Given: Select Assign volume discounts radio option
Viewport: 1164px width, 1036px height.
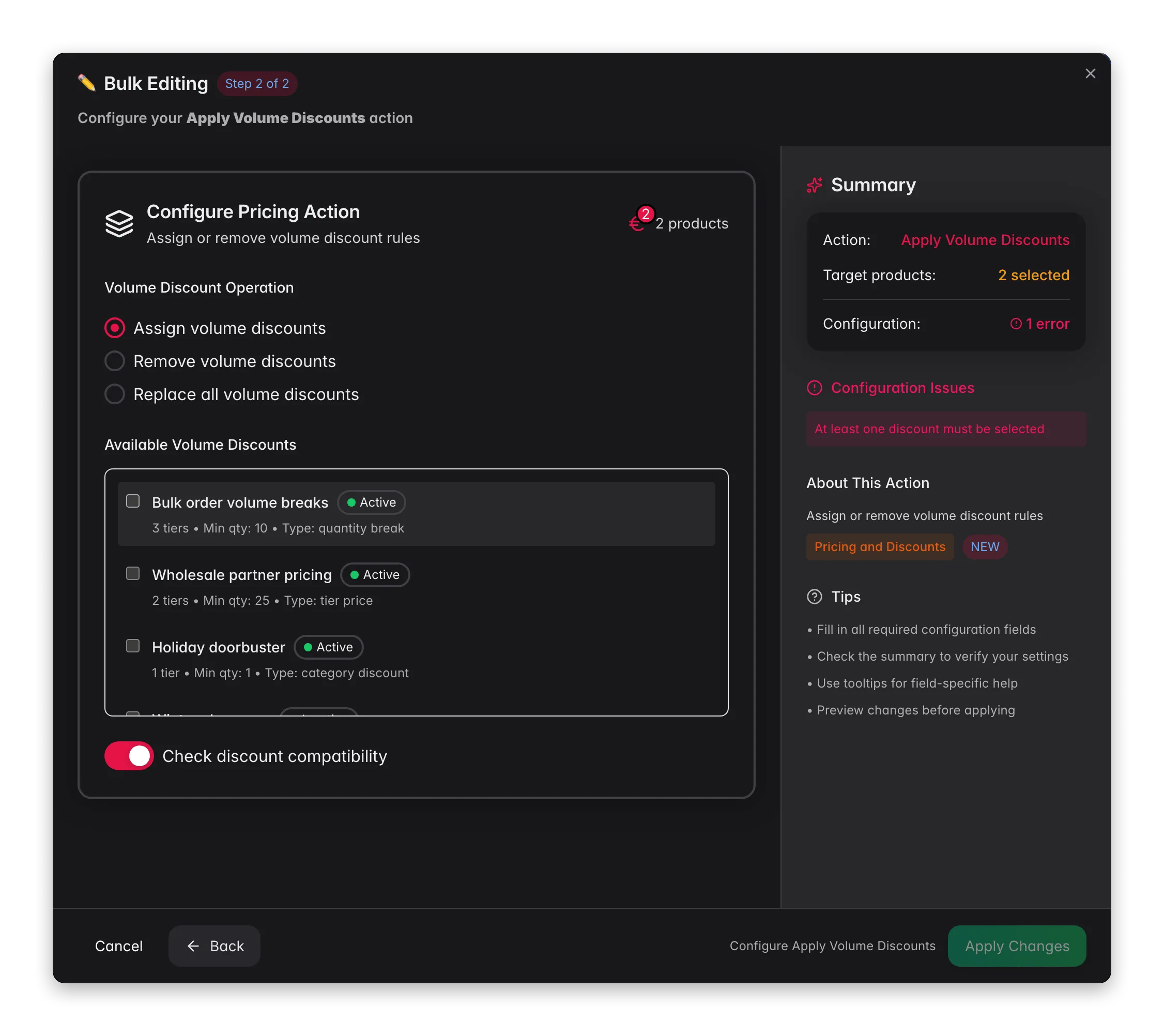Looking at the screenshot, I should pyautogui.click(x=114, y=328).
